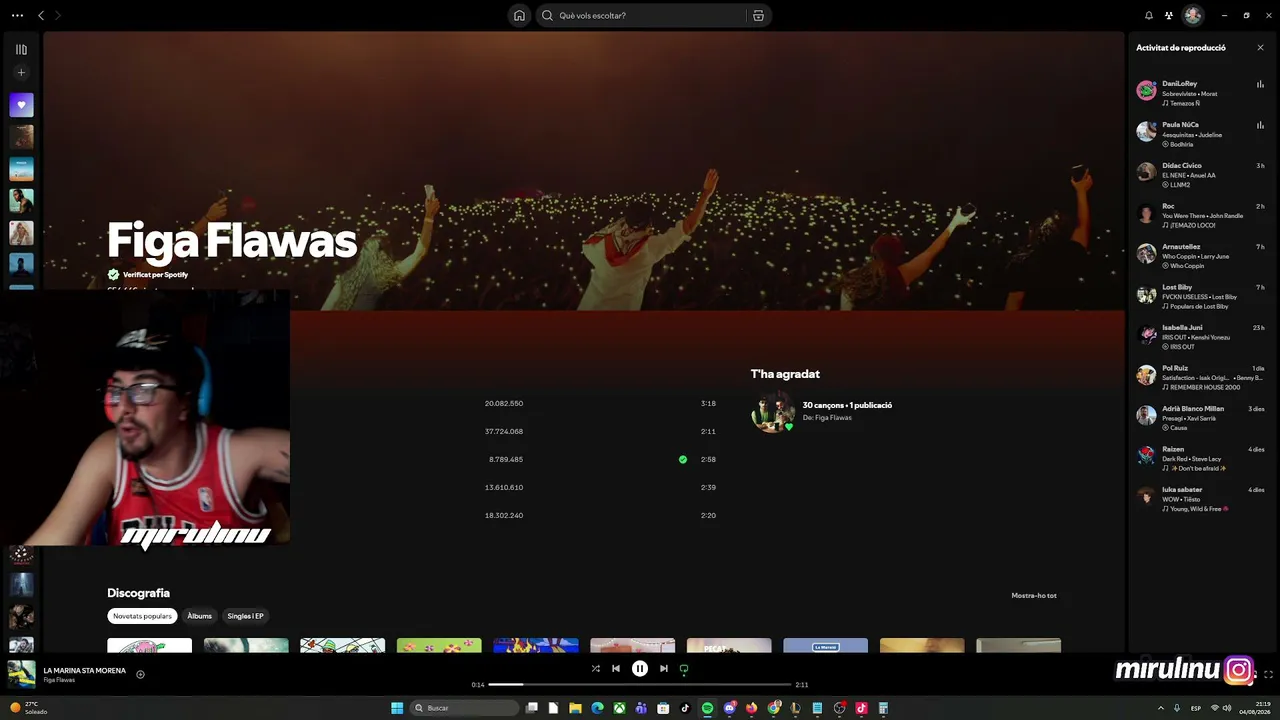
Task: Toggle the repeat mode
Action: [684, 669]
